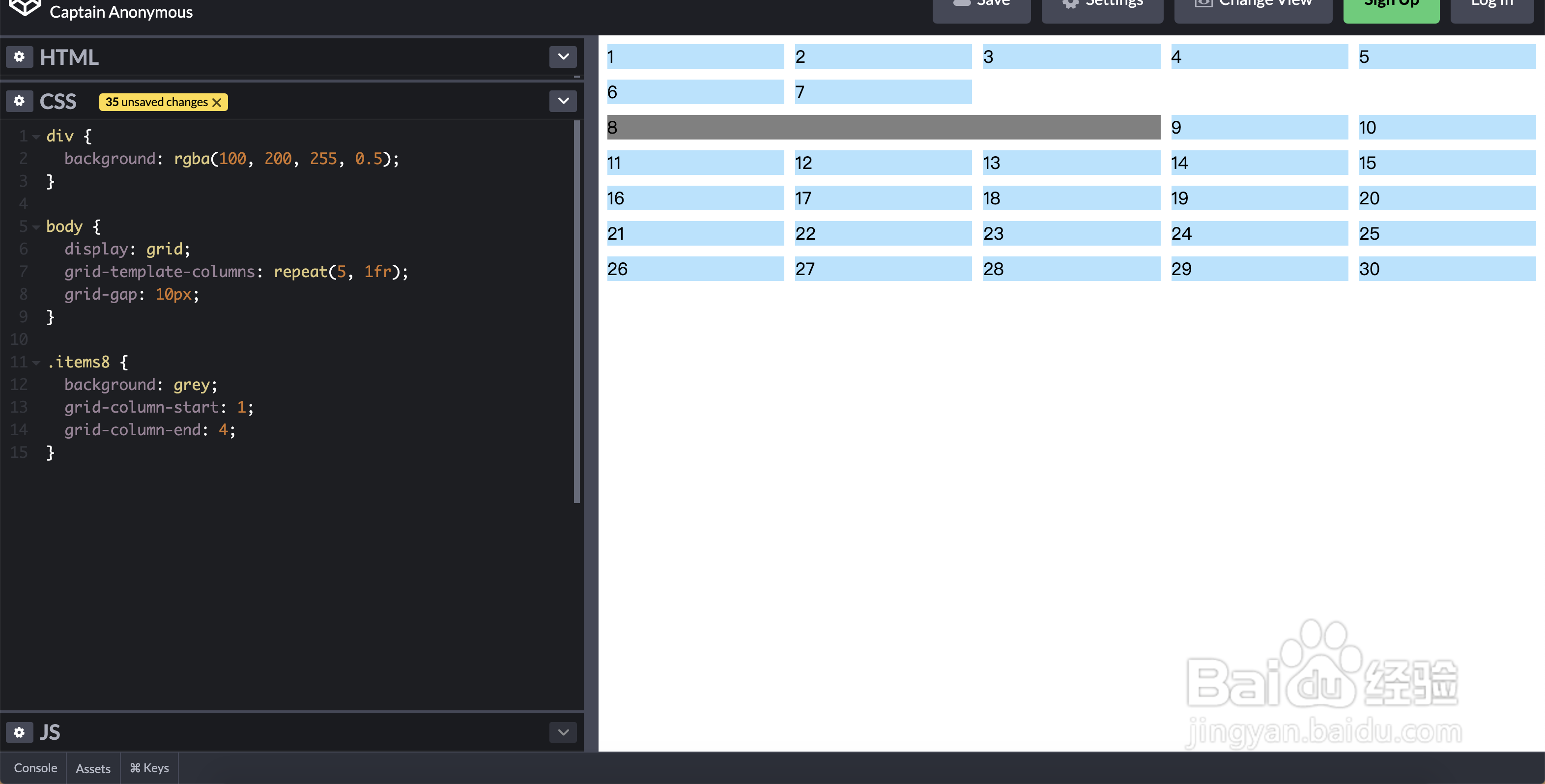
Task: Dismiss the 35 unsaved changes badge
Action: click(x=217, y=103)
